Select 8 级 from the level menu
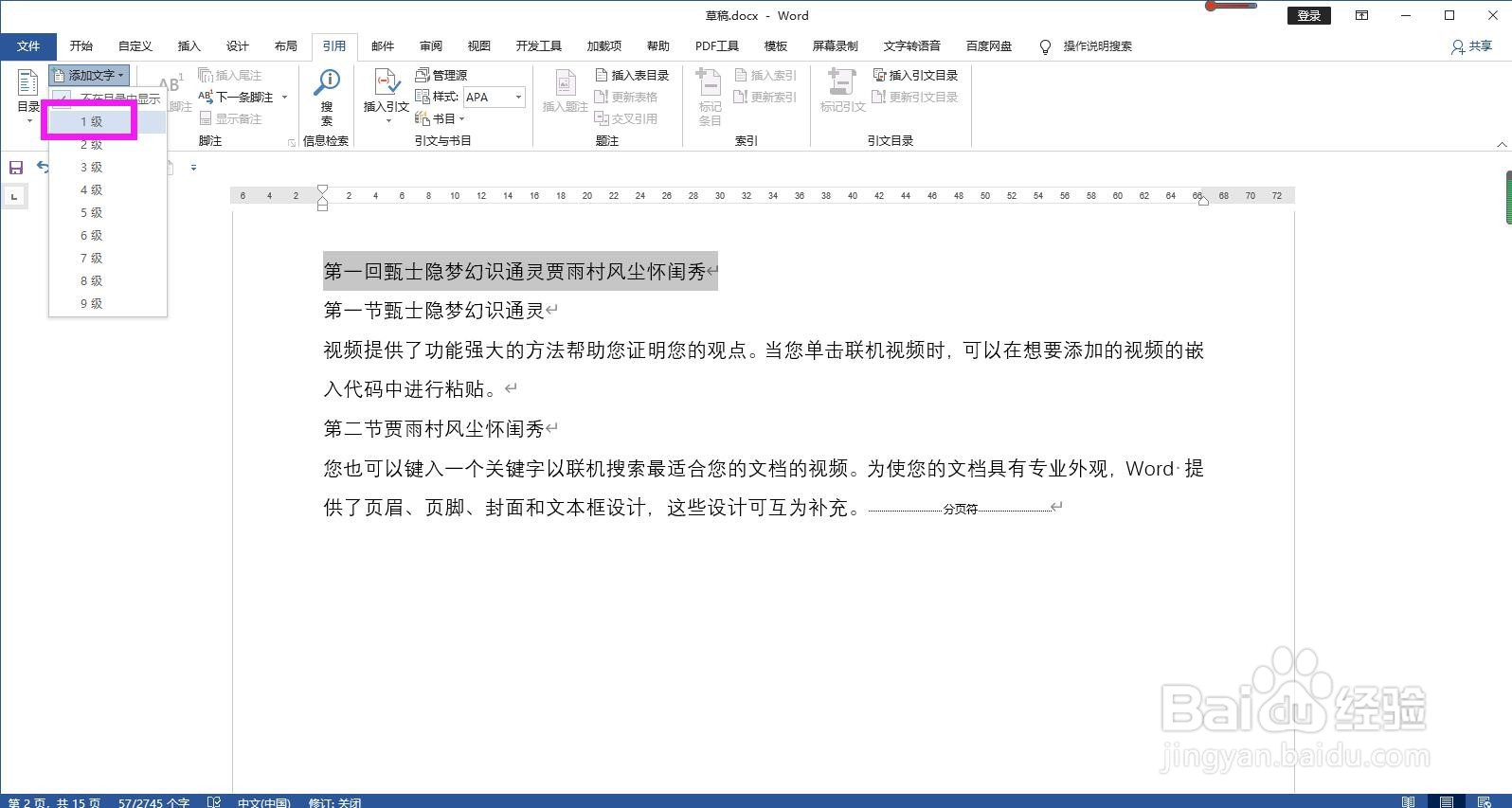Viewport: 1512px width, 808px height. [108, 280]
